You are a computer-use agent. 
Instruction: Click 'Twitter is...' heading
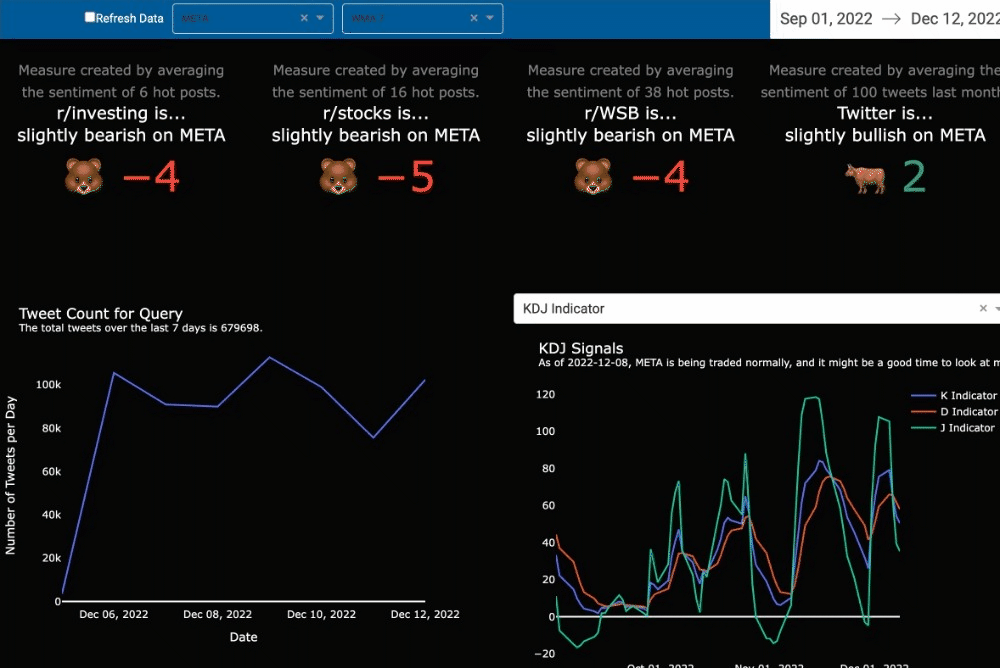click(x=885, y=113)
